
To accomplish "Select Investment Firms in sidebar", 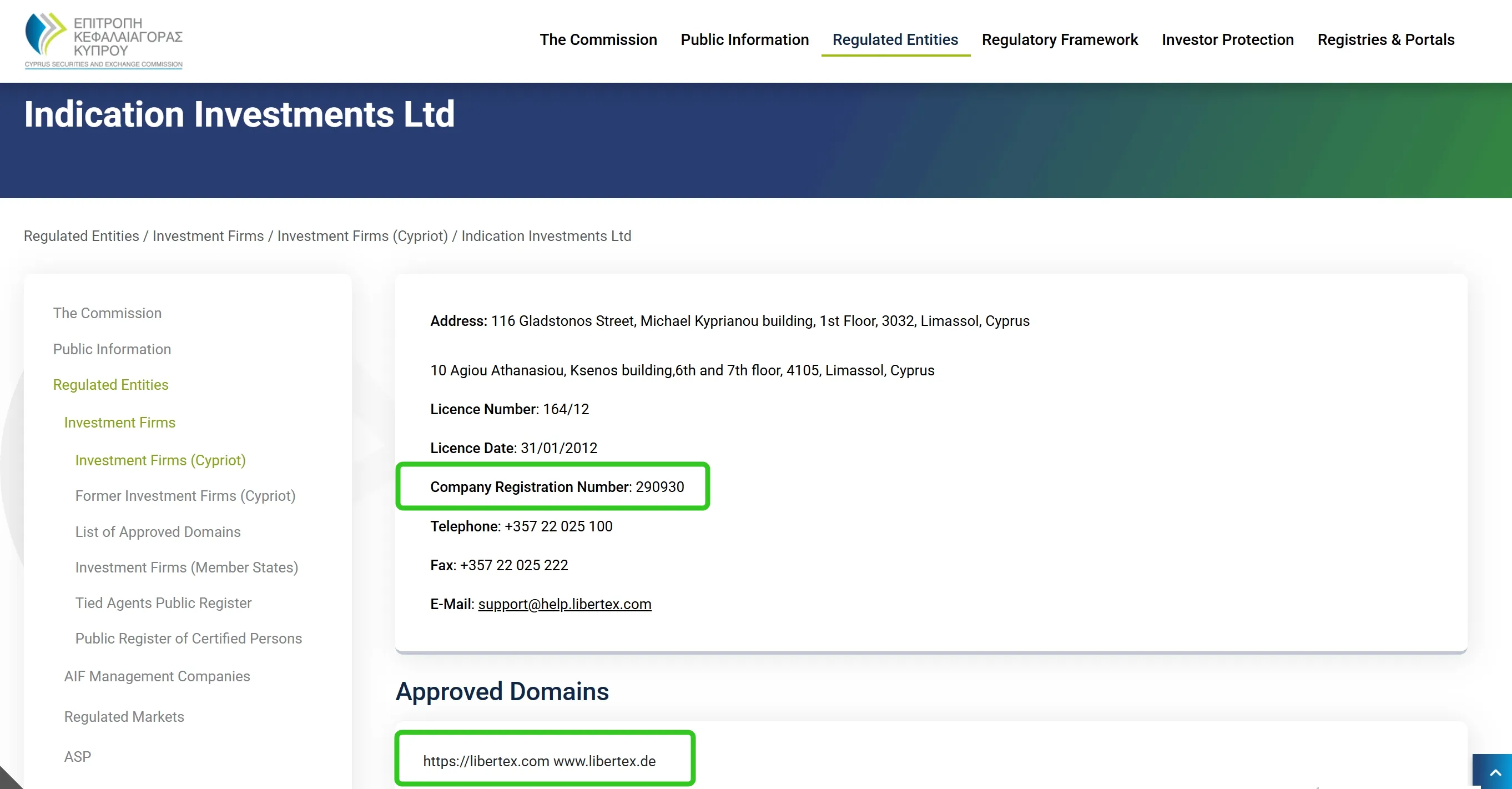I will tap(119, 423).
